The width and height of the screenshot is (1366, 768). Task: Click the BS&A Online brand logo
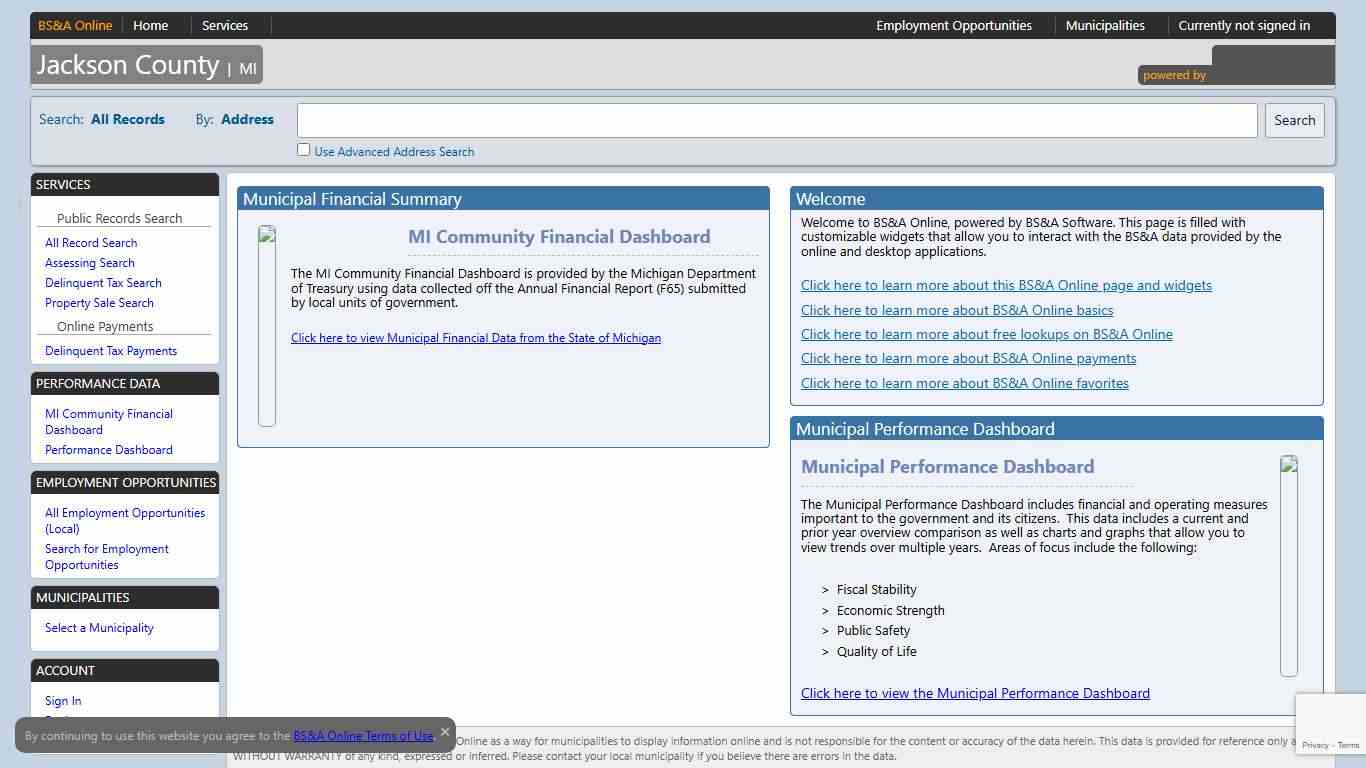click(x=75, y=26)
